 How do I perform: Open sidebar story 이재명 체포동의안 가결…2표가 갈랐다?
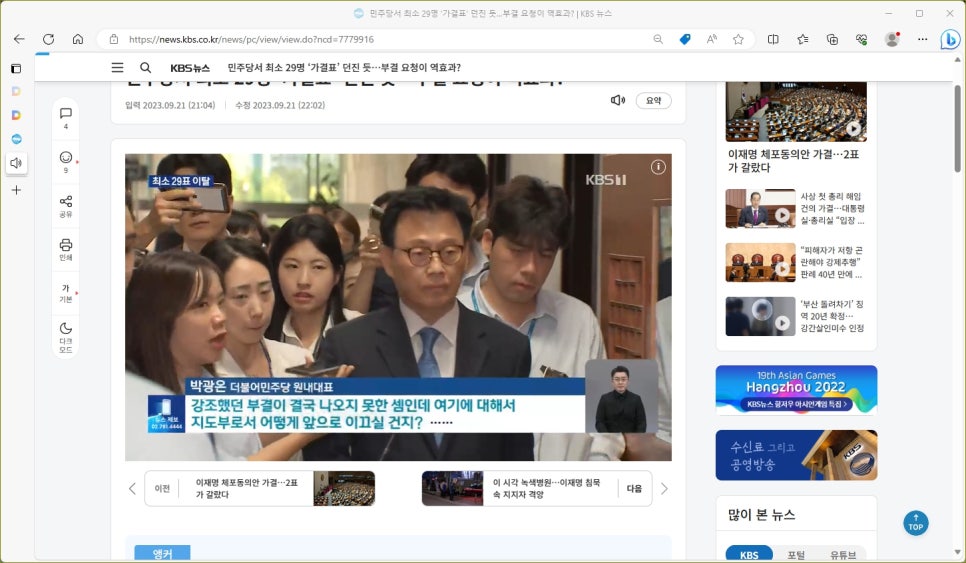[794, 161]
